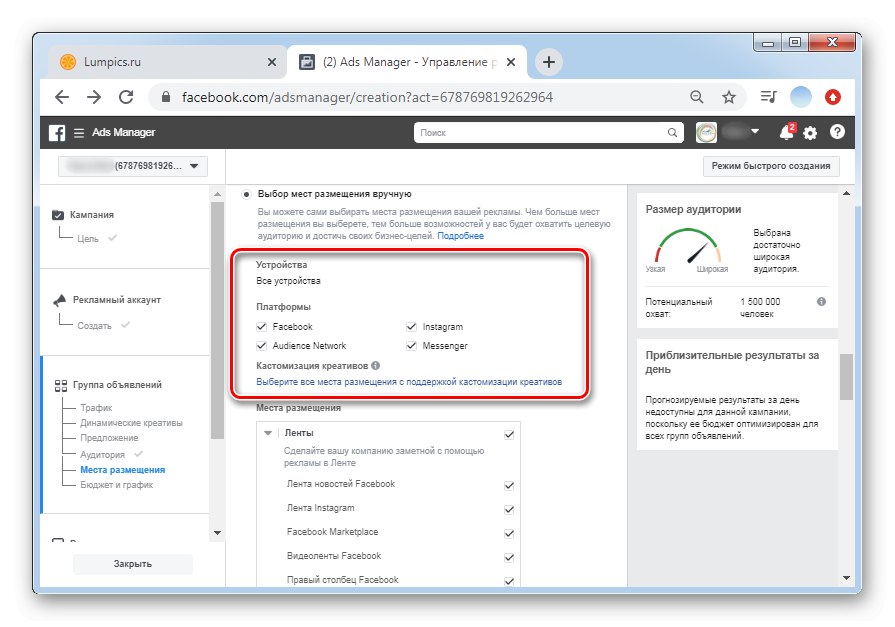Select the Ads Manager browser tab
The height and width of the screenshot is (627, 895).
point(407,62)
